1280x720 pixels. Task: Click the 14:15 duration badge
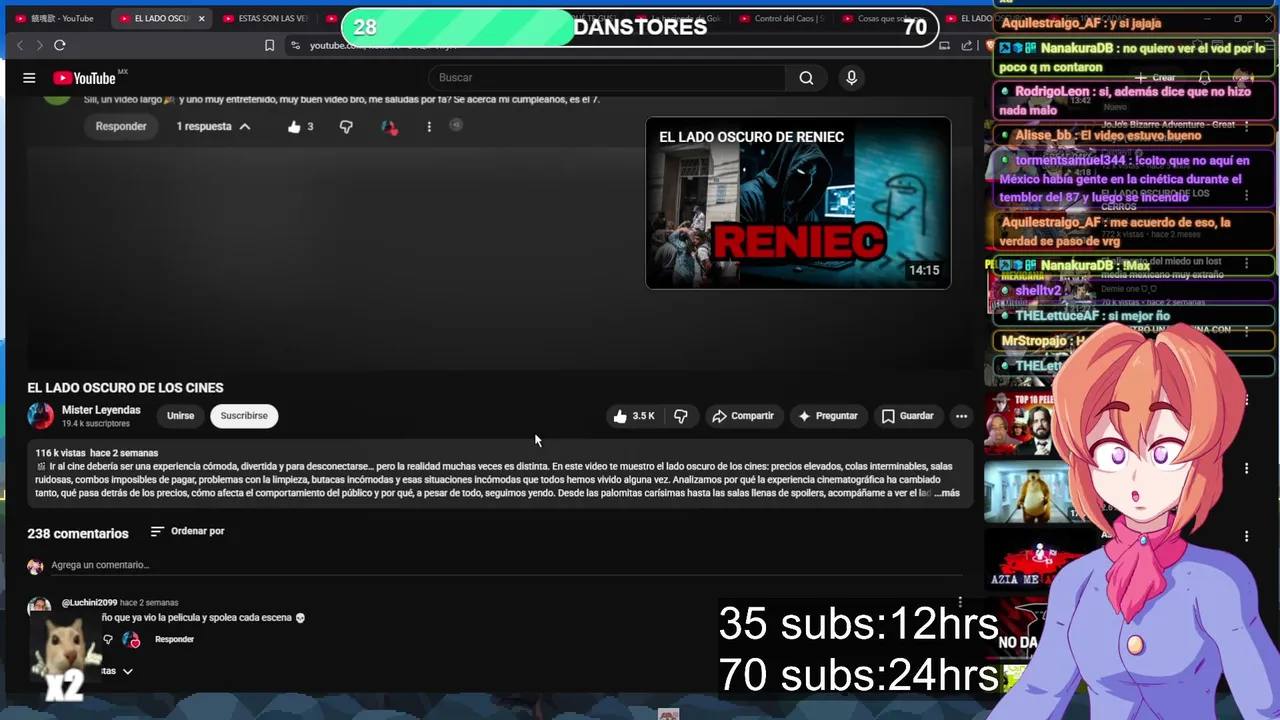[x=924, y=270]
